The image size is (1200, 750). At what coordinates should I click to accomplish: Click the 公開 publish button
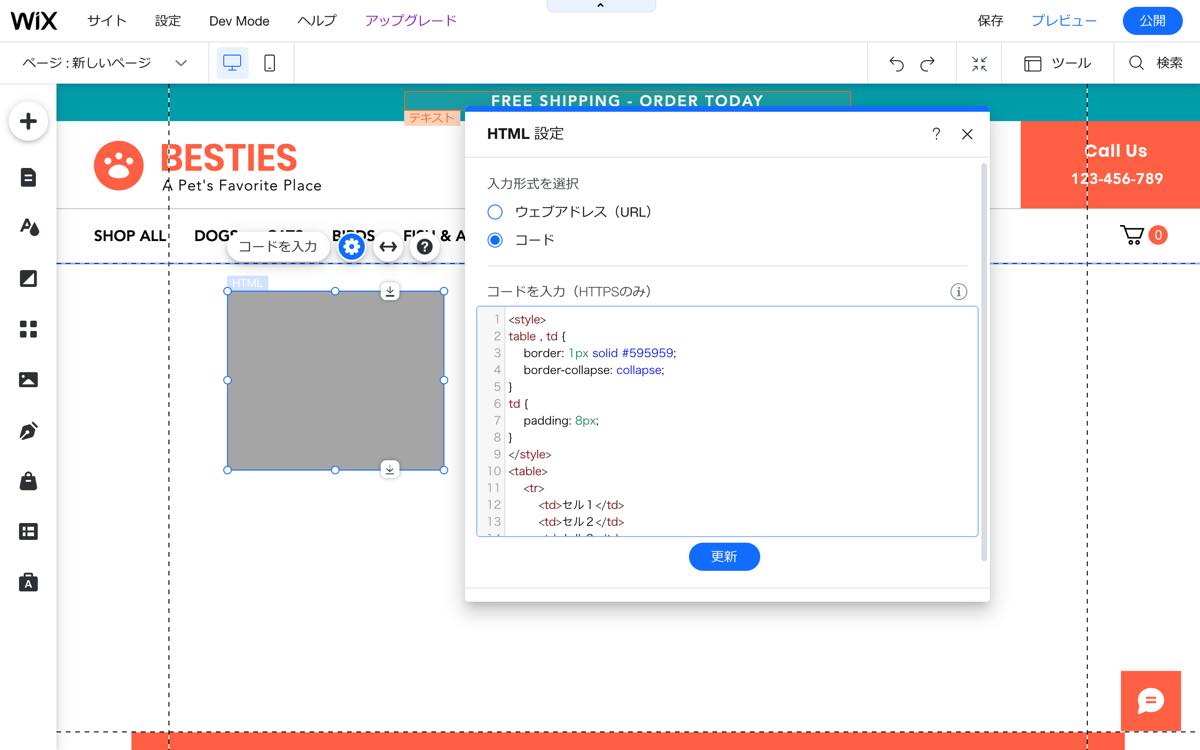pyautogui.click(x=1152, y=20)
